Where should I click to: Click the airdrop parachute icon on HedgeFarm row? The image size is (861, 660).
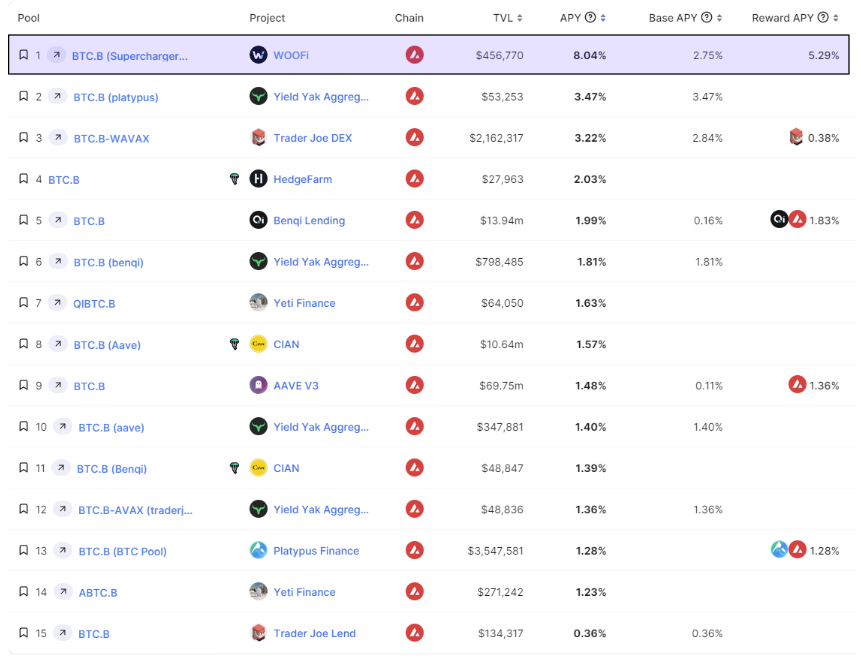tap(234, 179)
